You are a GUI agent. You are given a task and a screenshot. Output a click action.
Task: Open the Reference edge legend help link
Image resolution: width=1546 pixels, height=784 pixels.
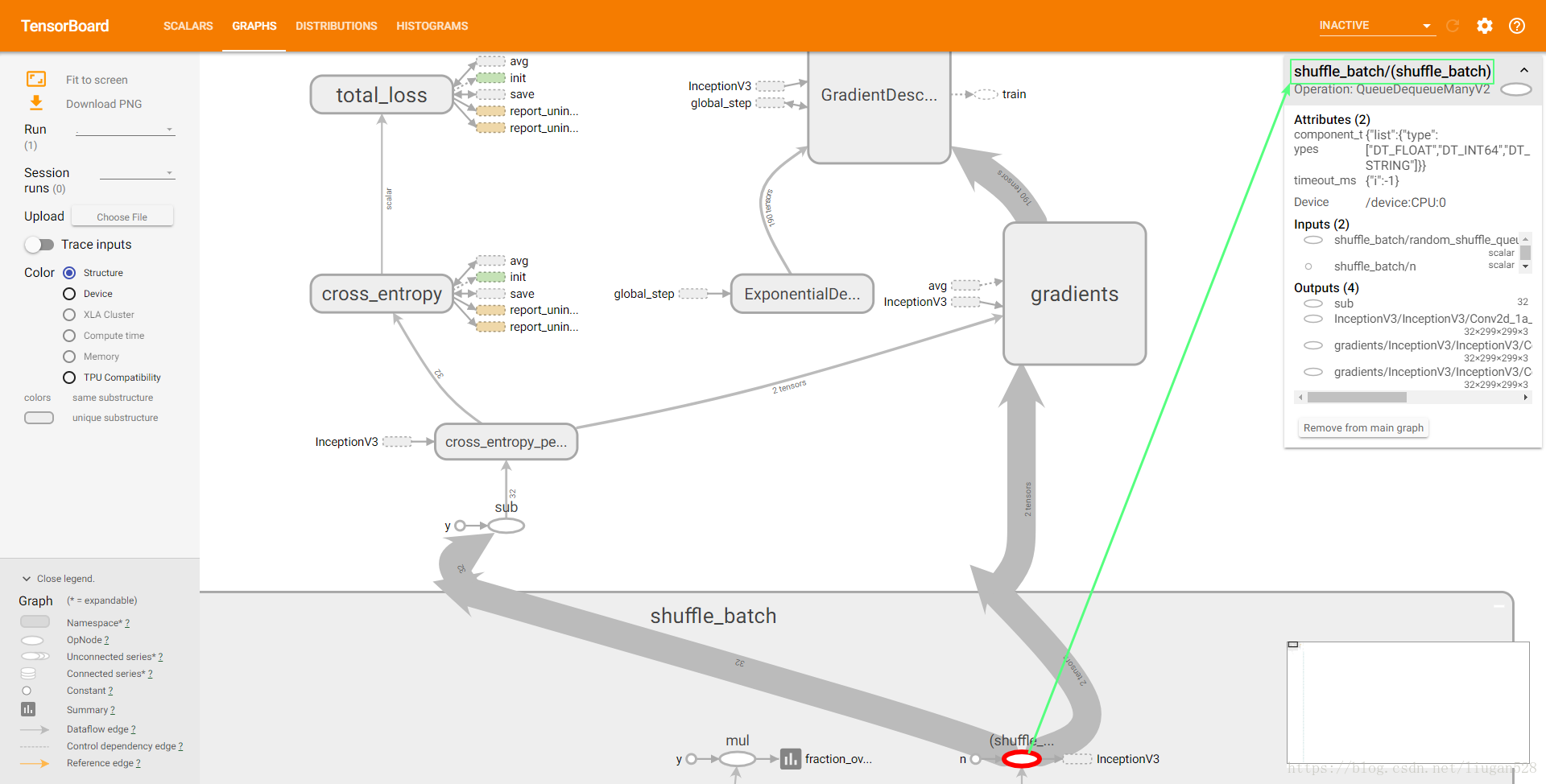tap(138, 763)
